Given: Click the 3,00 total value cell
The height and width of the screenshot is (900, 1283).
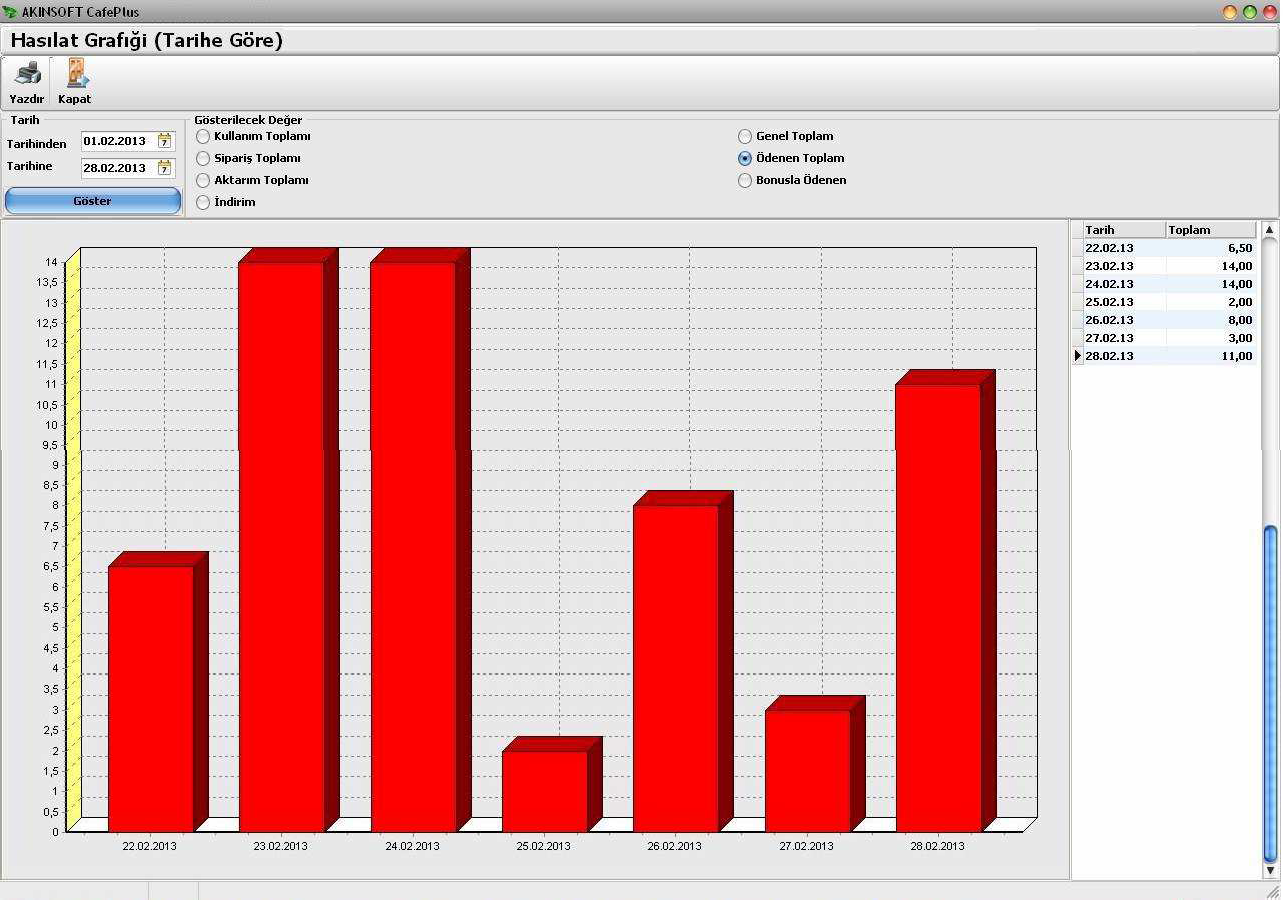Looking at the screenshot, I should pos(1211,338).
